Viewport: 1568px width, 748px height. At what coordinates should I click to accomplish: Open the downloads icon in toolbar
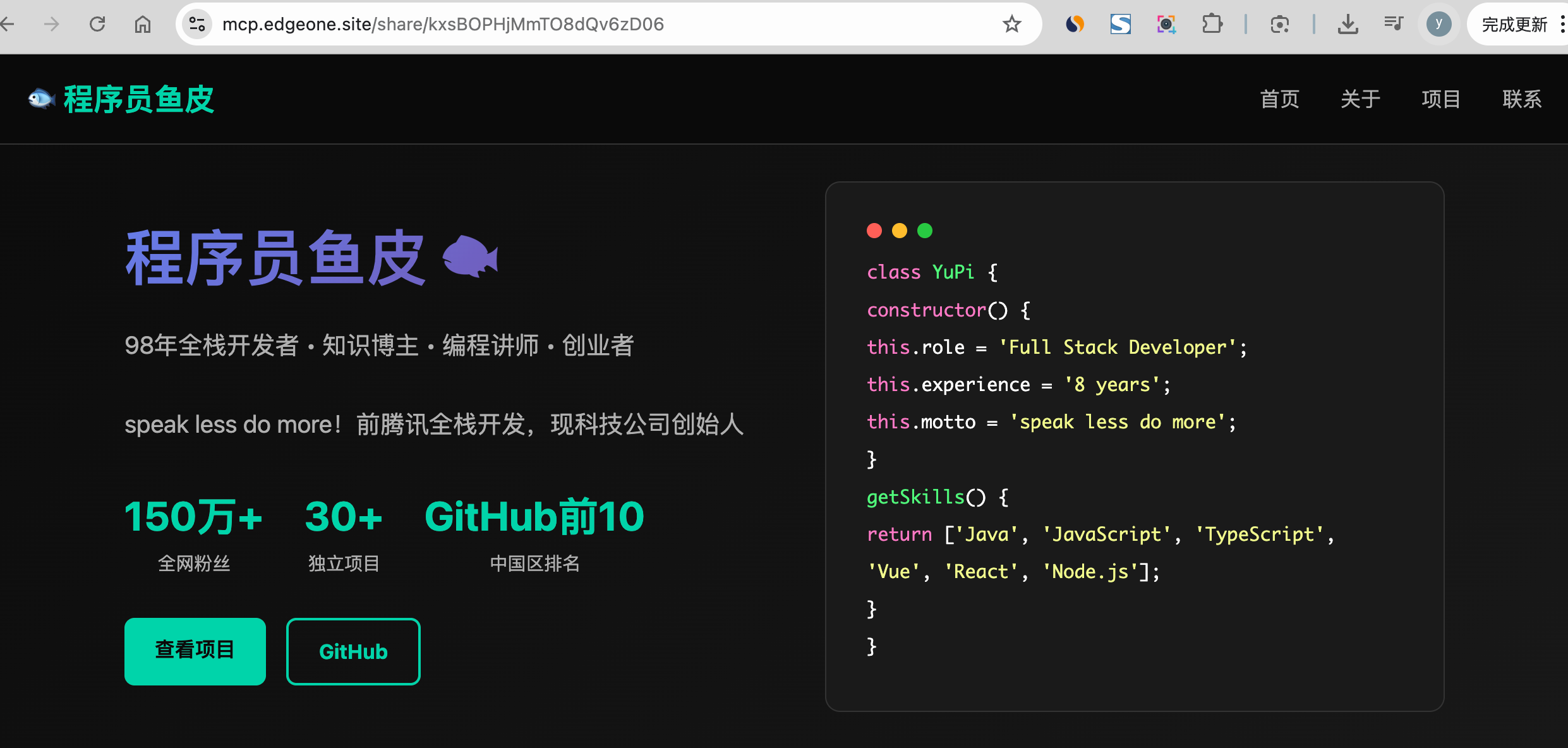coord(1348,24)
